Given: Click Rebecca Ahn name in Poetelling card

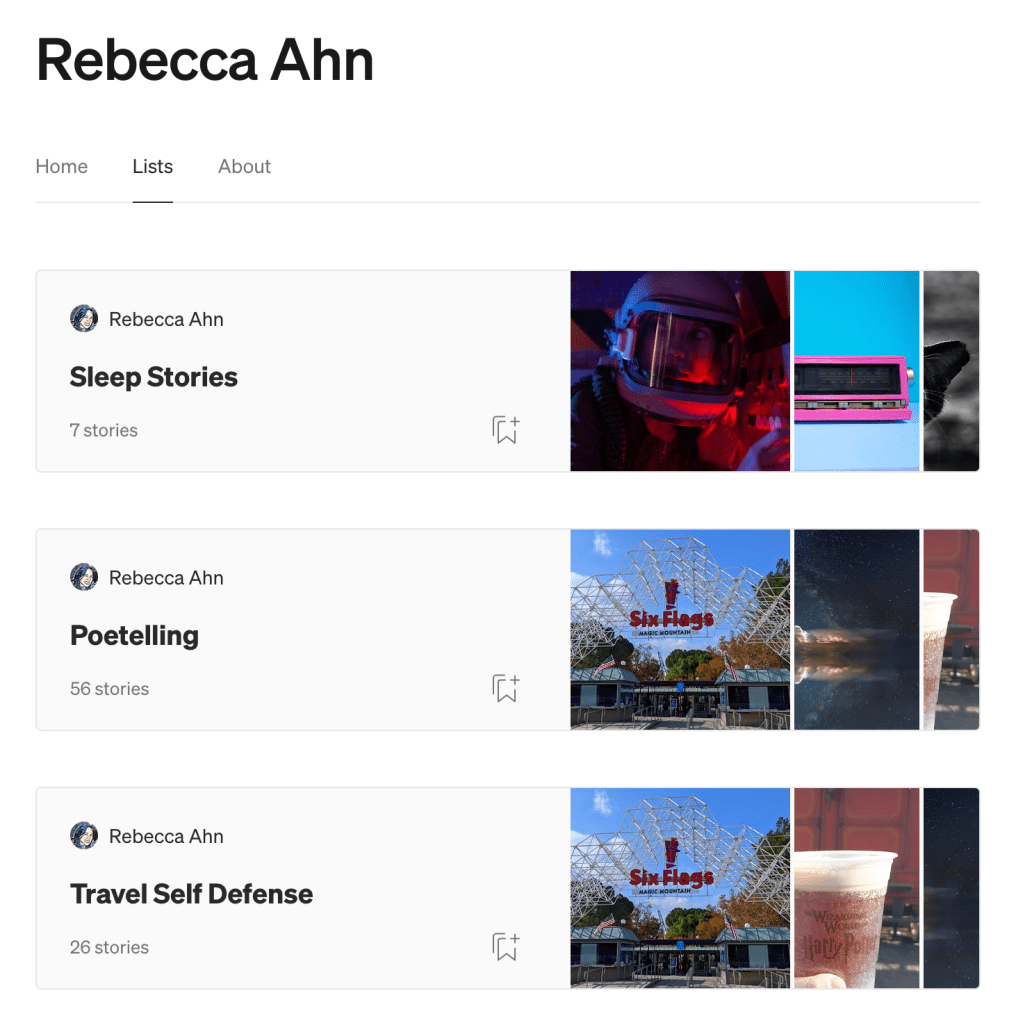Looking at the screenshot, I should [166, 577].
